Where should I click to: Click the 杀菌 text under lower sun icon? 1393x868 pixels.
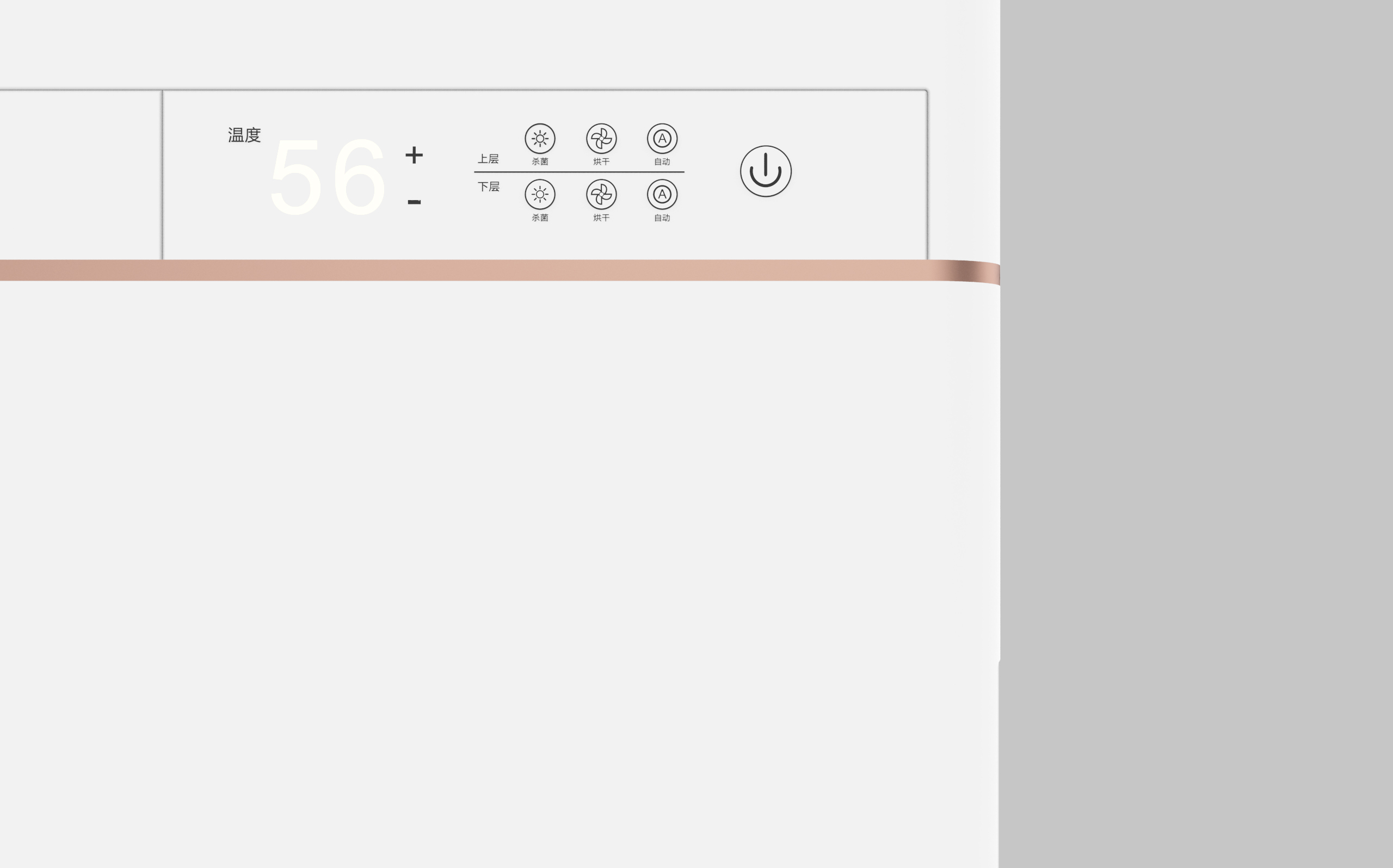coord(540,218)
